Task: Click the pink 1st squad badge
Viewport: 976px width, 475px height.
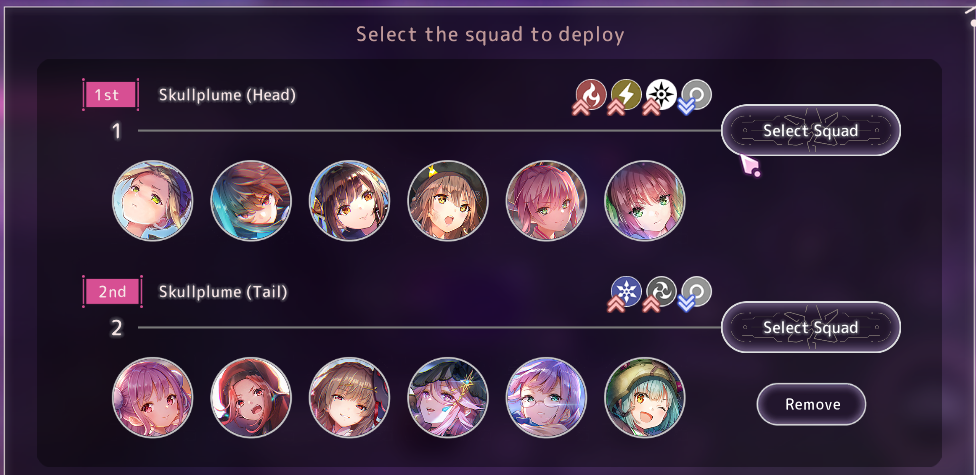Action: coord(110,95)
